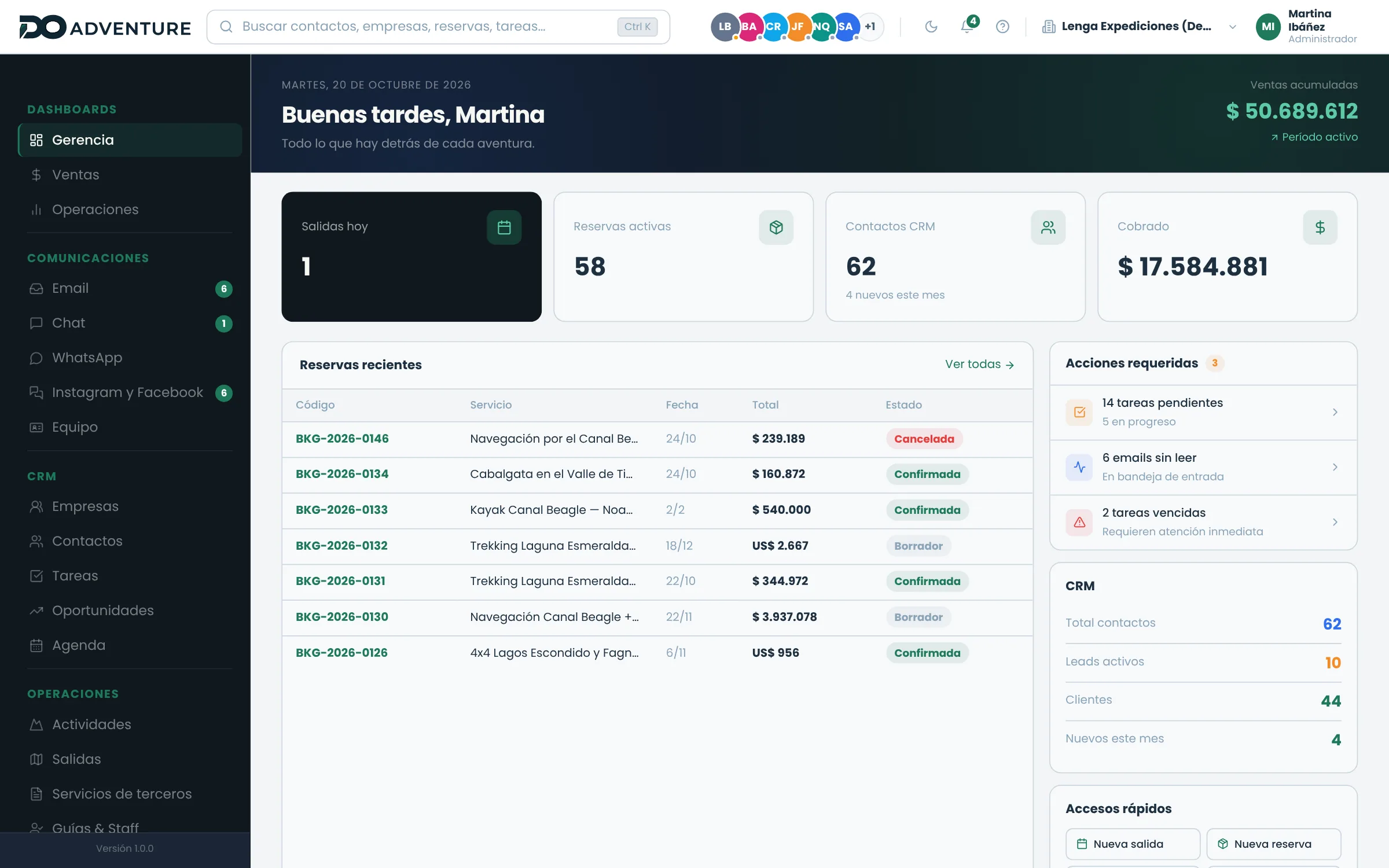The height and width of the screenshot is (868, 1389).
Task: Open booking BKG-2026-0132
Action: (341, 546)
